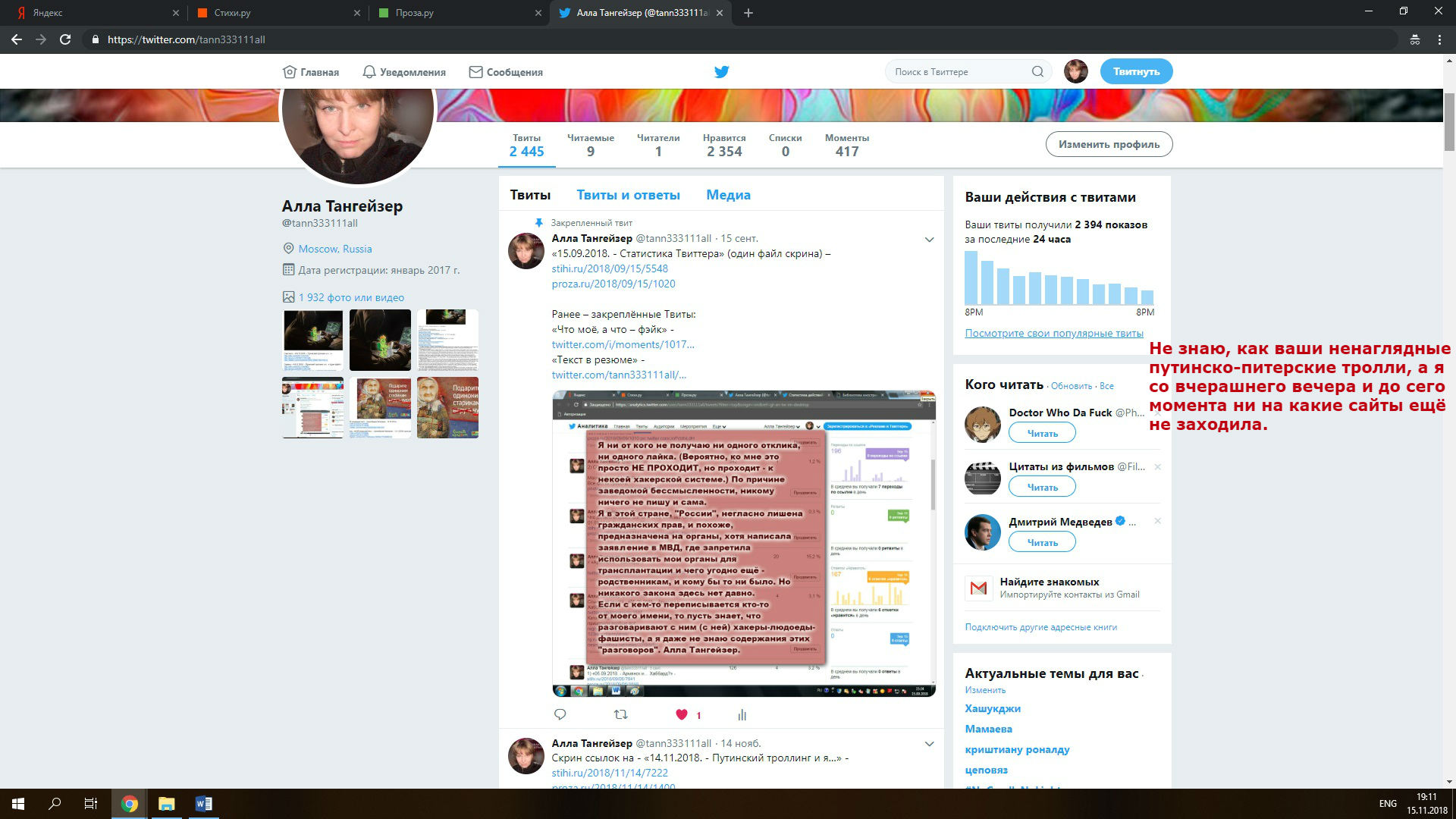The image size is (1456, 819).
Task: Click Обновить in Кого читать
Action: point(1071,386)
